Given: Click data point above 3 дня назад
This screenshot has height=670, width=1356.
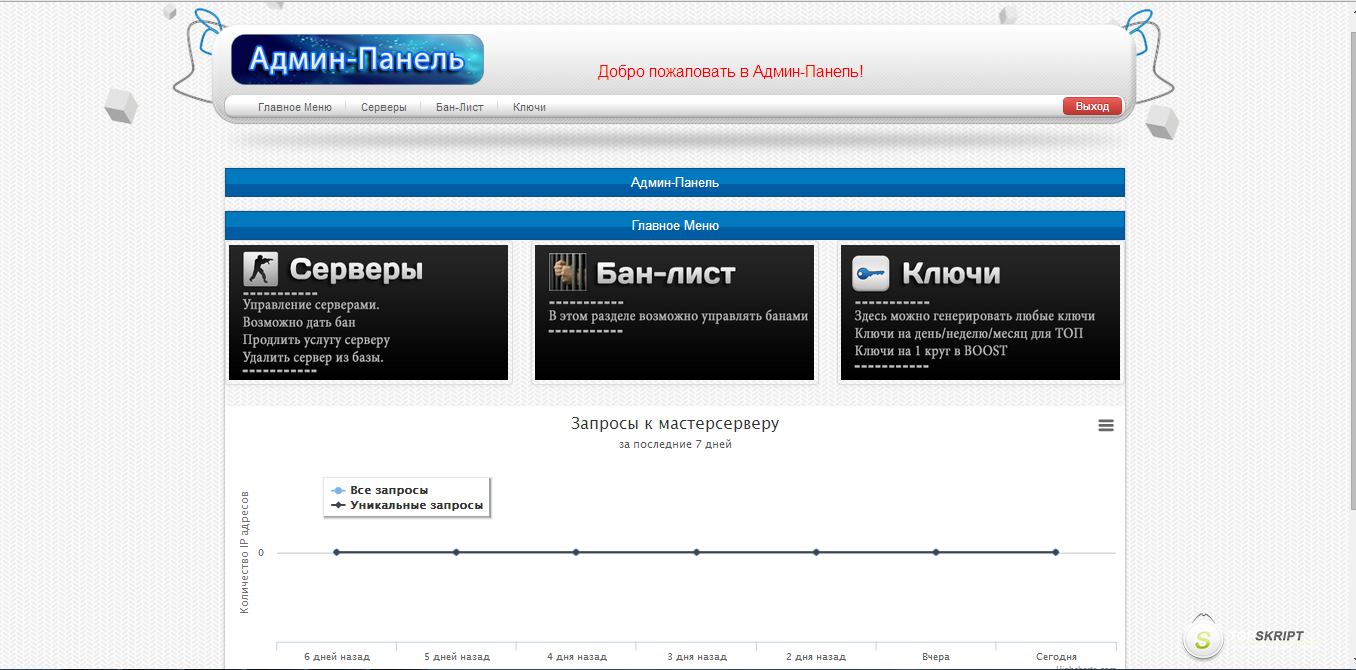Looking at the screenshot, I should tap(696, 552).
